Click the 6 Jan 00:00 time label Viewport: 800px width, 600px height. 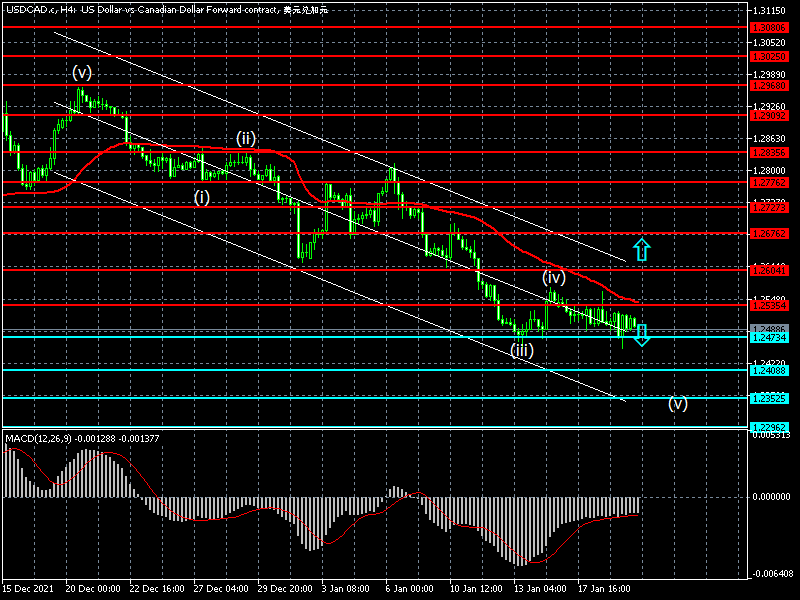click(410, 588)
